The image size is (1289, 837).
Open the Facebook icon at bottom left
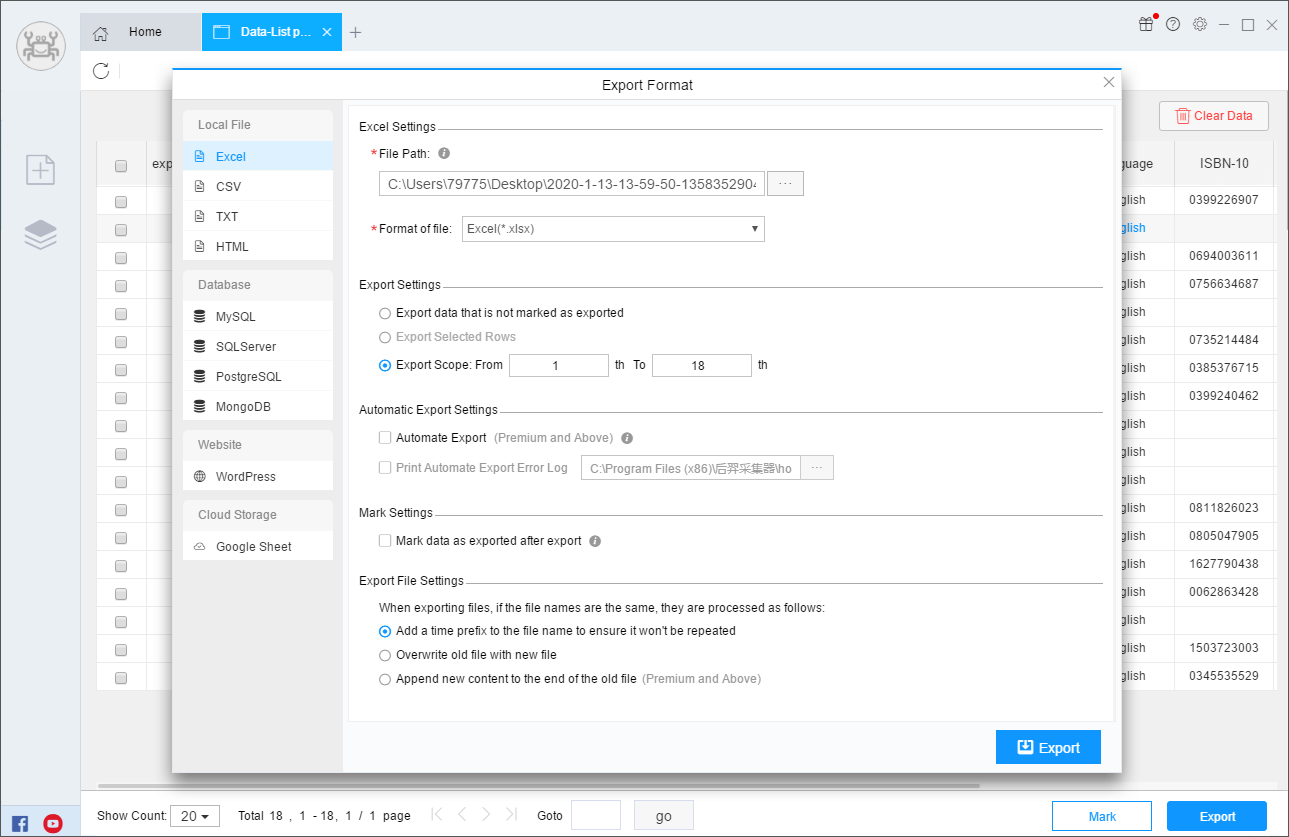coord(20,824)
